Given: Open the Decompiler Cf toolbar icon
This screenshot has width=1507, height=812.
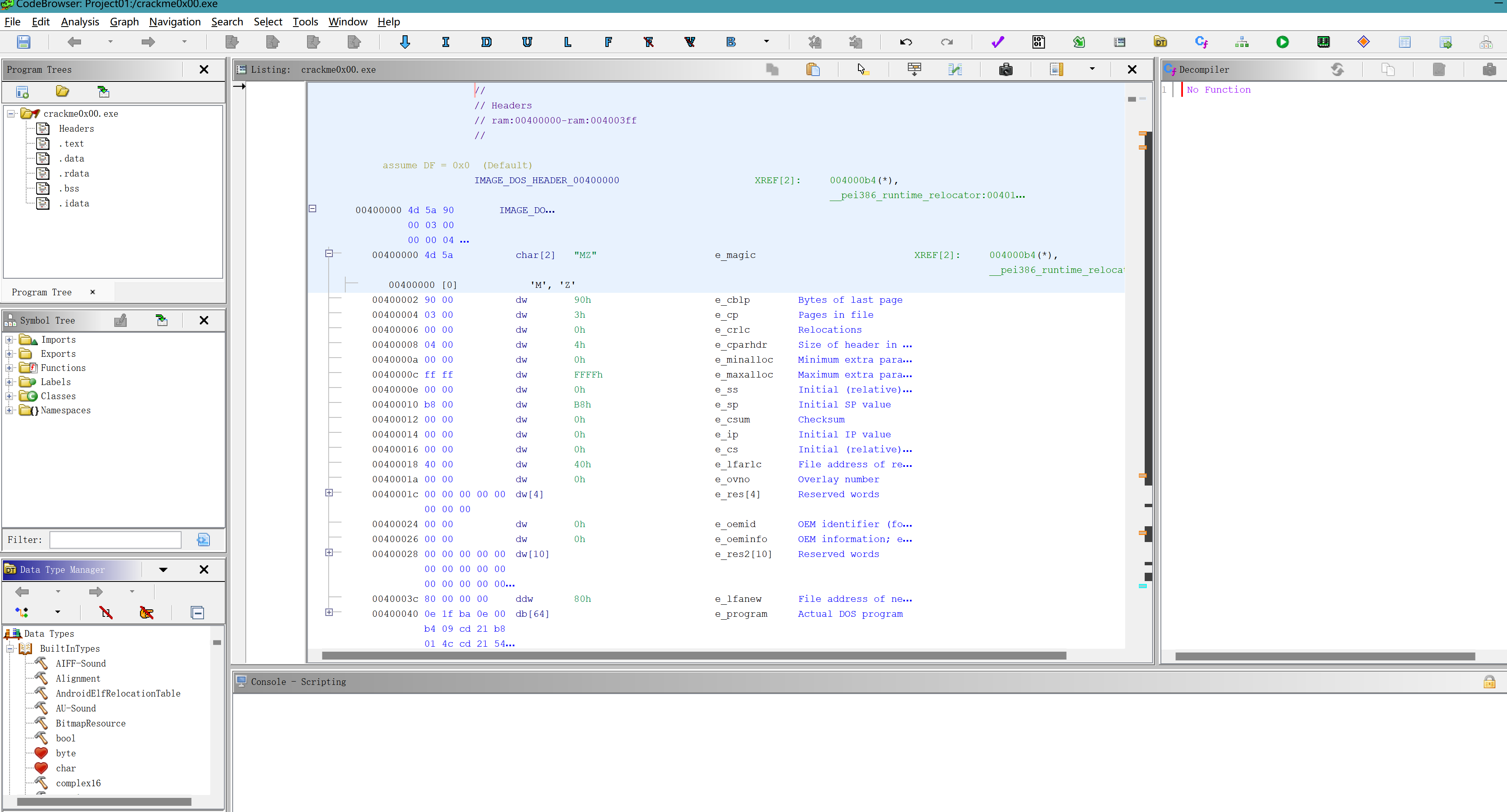Looking at the screenshot, I should coord(1202,42).
